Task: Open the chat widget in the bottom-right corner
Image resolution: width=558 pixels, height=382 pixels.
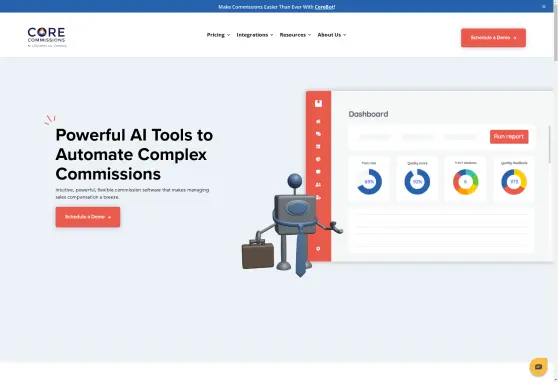Action: pos(538,367)
